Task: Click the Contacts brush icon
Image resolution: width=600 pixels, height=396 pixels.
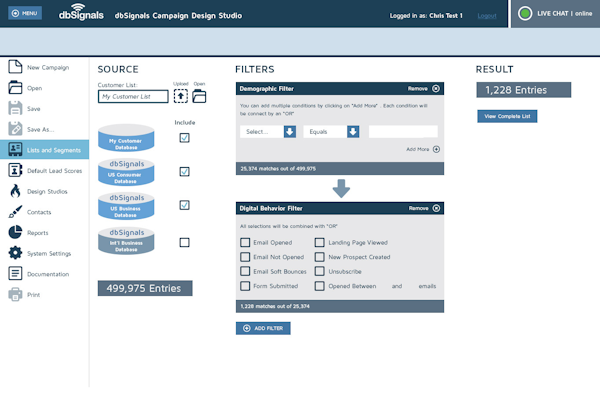Action: [15, 212]
